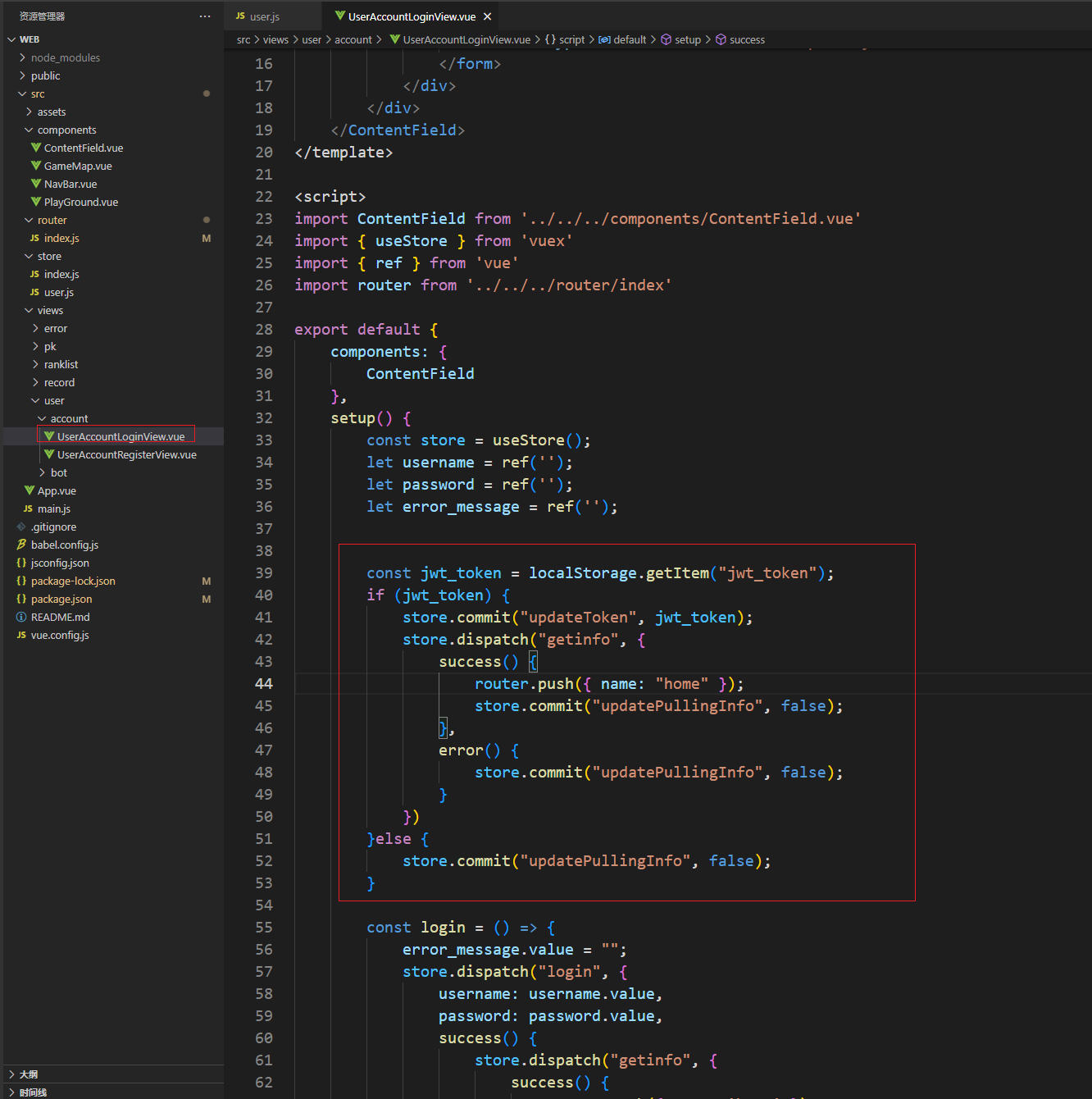Collapse the src folder
This screenshot has height=1099, width=1092.
coord(112,93)
